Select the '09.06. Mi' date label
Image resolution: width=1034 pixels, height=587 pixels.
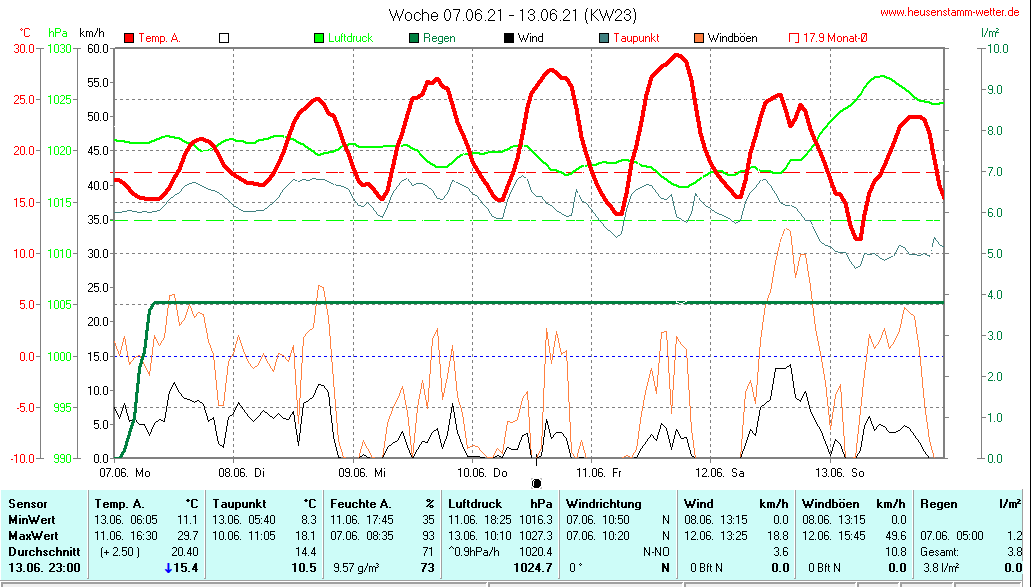pos(362,473)
